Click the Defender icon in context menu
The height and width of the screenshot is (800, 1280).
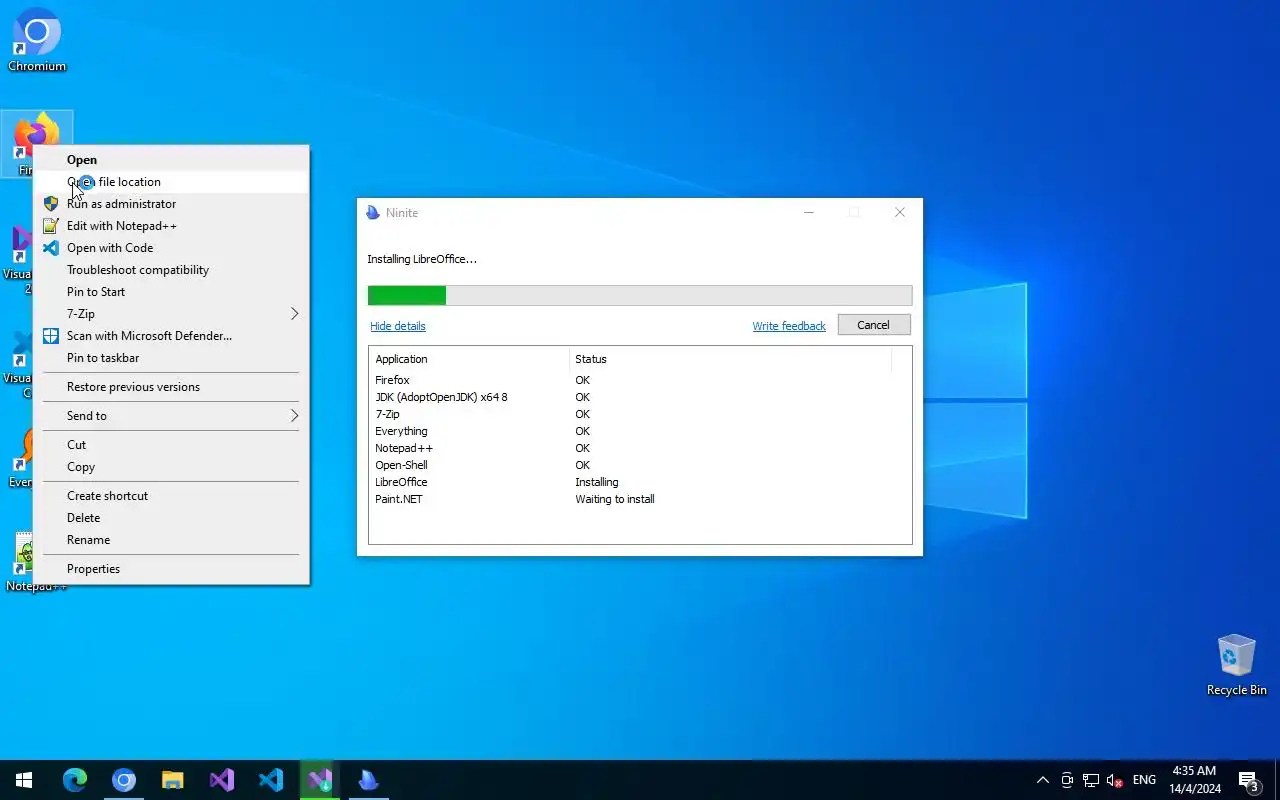[x=51, y=335]
